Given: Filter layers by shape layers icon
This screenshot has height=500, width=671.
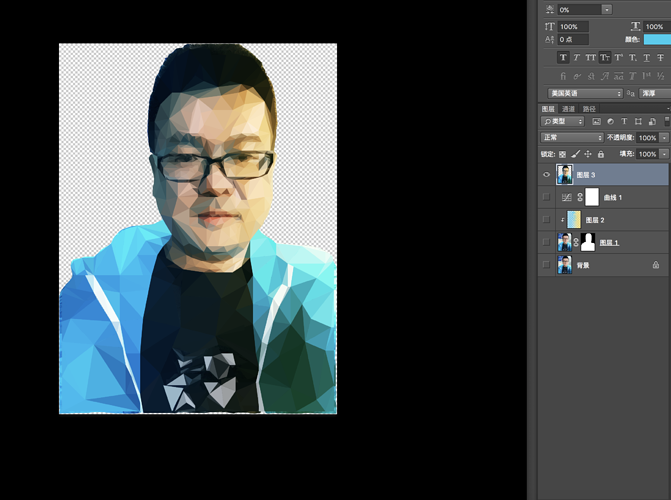Looking at the screenshot, I should click(x=638, y=122).
